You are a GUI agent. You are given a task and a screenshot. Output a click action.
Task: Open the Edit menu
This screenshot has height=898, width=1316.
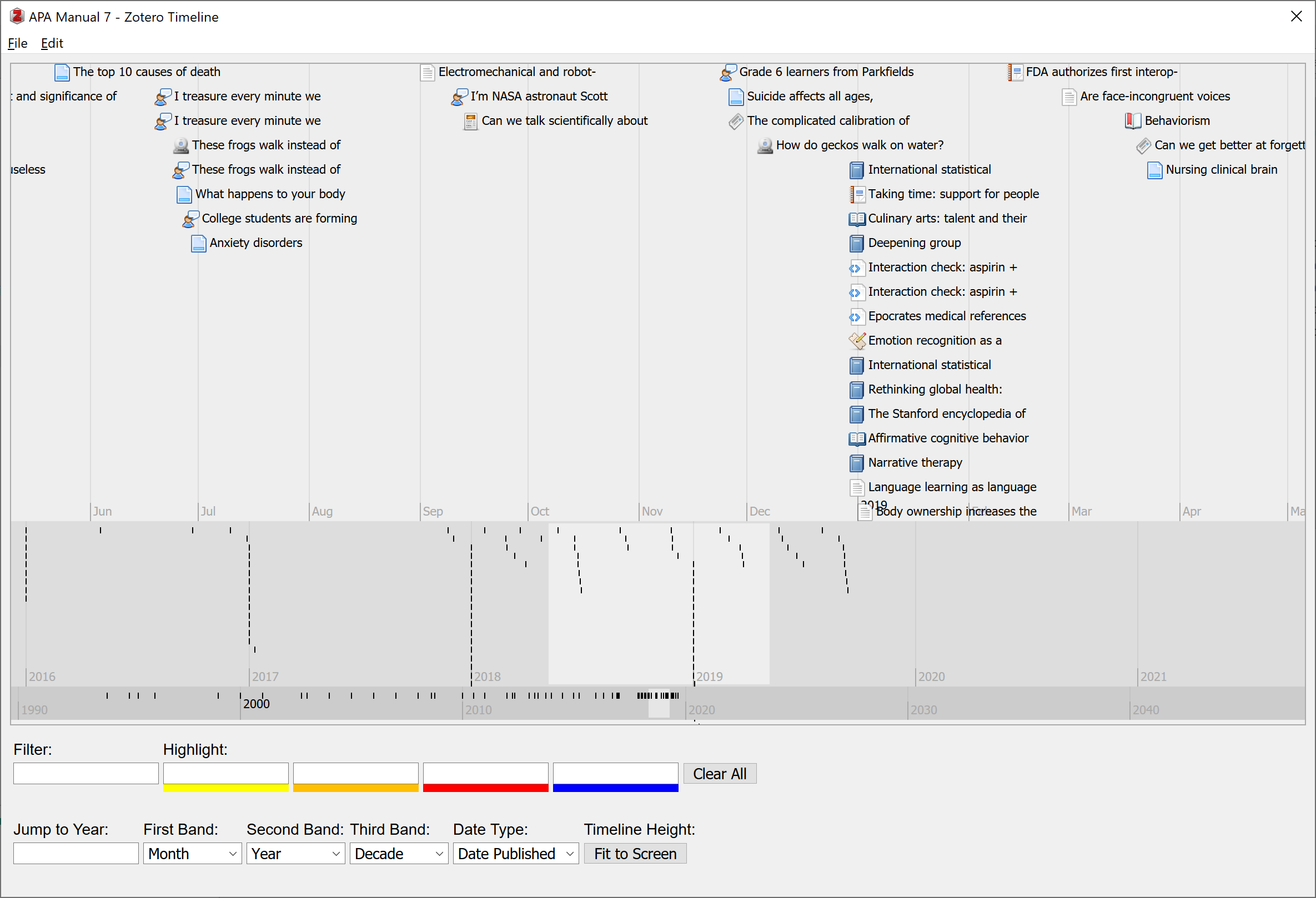tap(52, 44)
